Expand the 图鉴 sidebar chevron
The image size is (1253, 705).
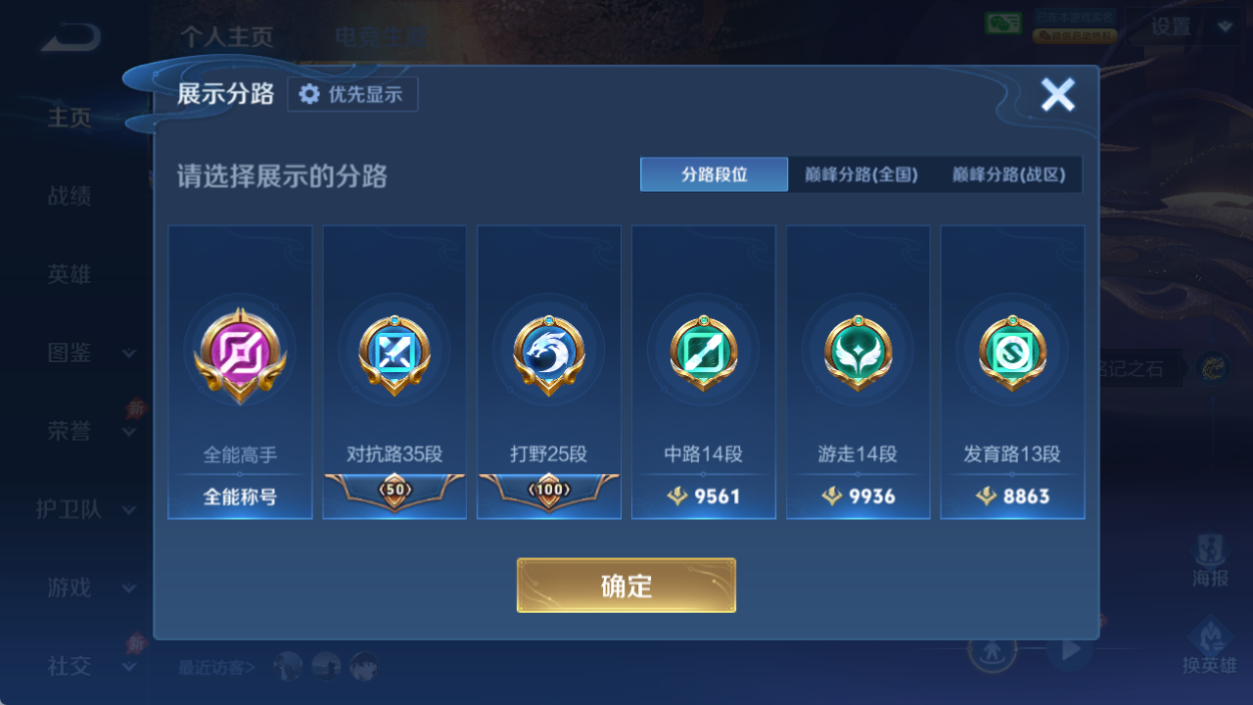[129, 353]
